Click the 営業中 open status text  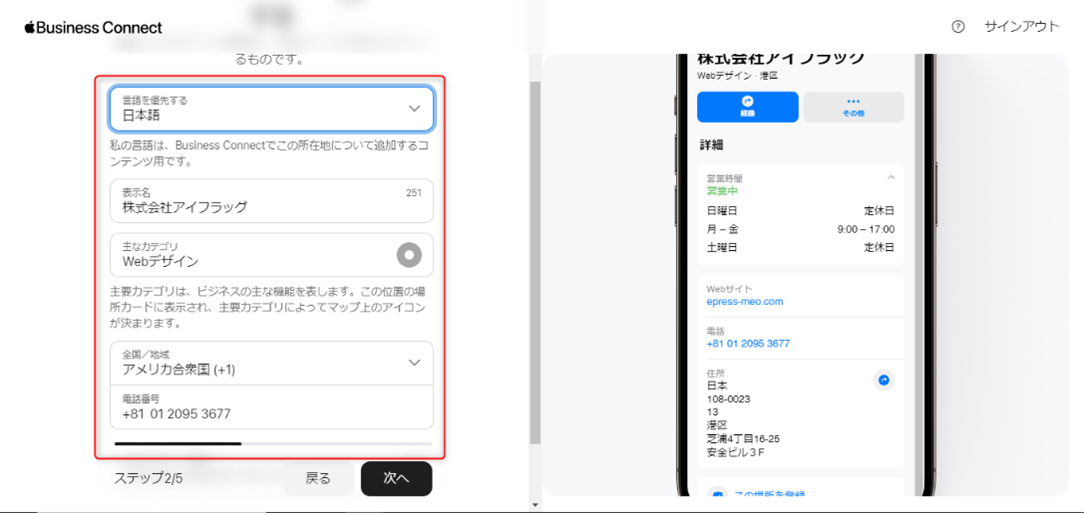coord(722,191)
